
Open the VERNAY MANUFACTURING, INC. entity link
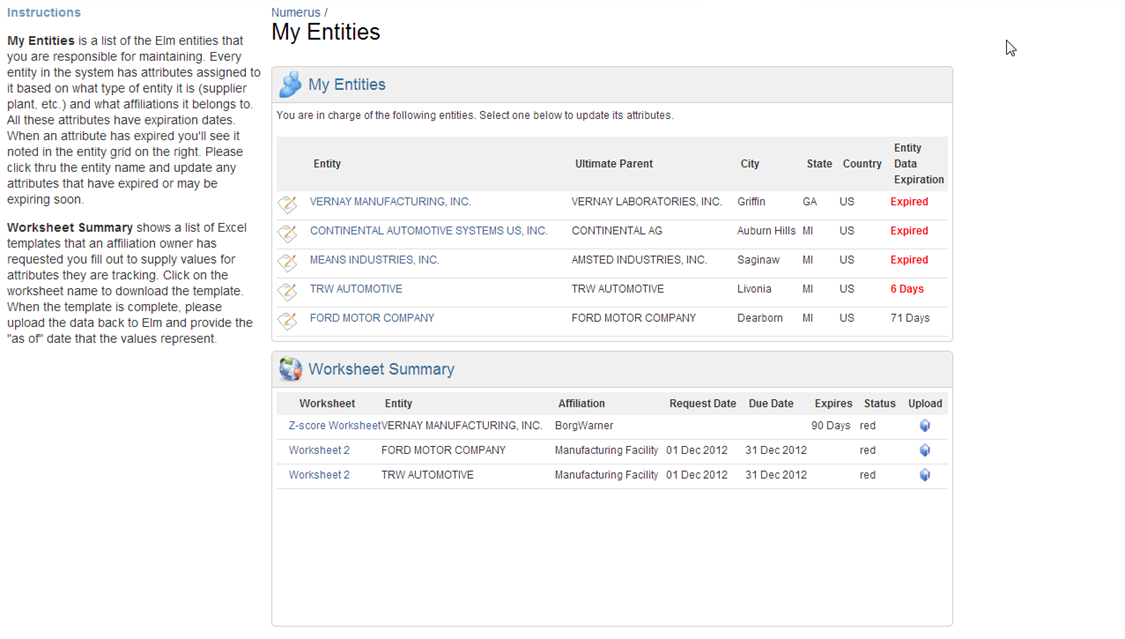[x=390, y=202]
